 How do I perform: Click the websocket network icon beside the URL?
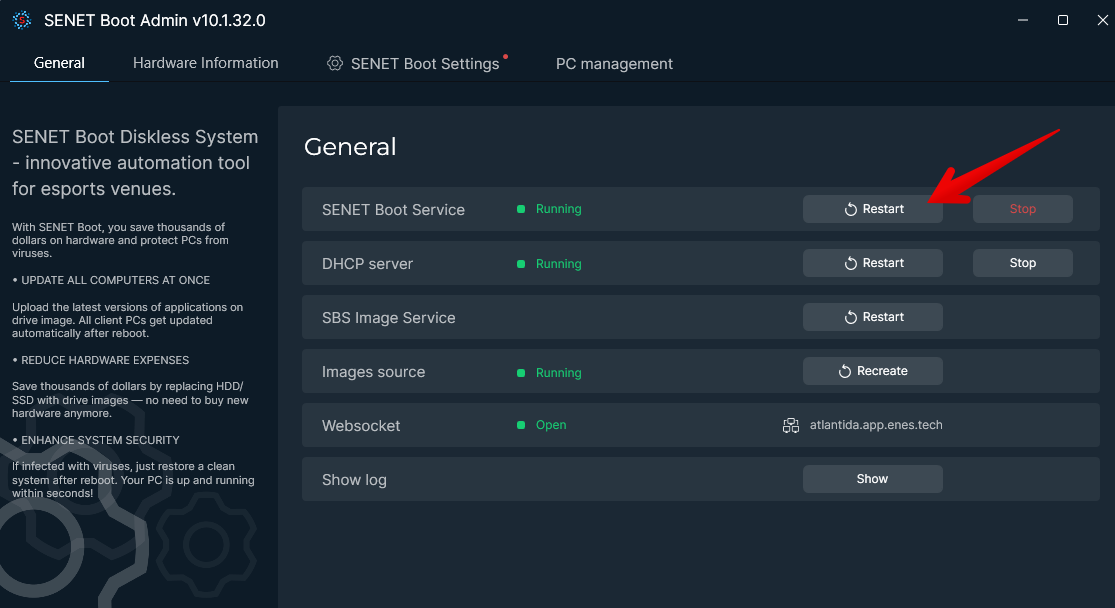pyautogui.click(x=789, y=424)
